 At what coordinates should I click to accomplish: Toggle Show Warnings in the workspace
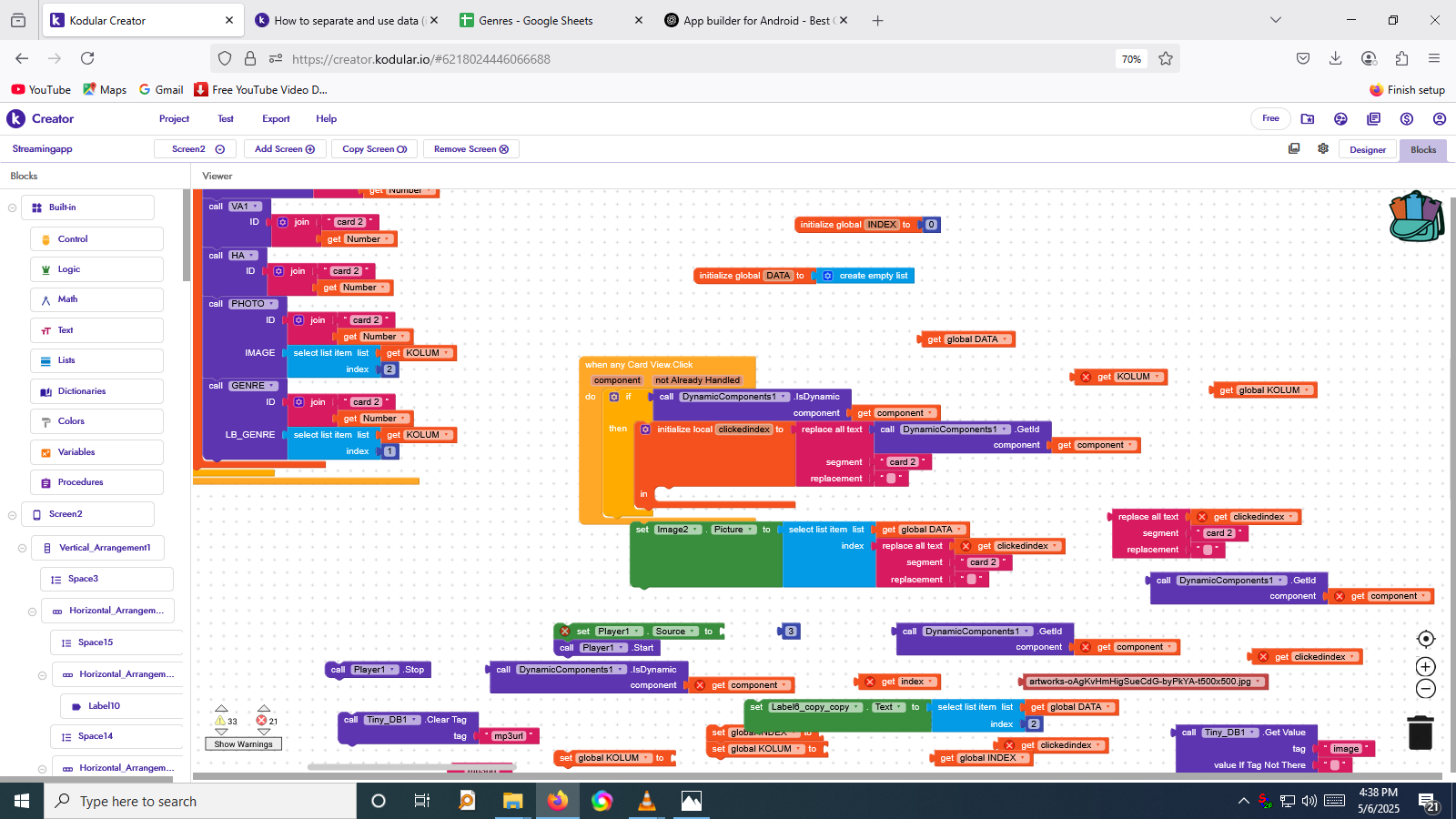243,744
